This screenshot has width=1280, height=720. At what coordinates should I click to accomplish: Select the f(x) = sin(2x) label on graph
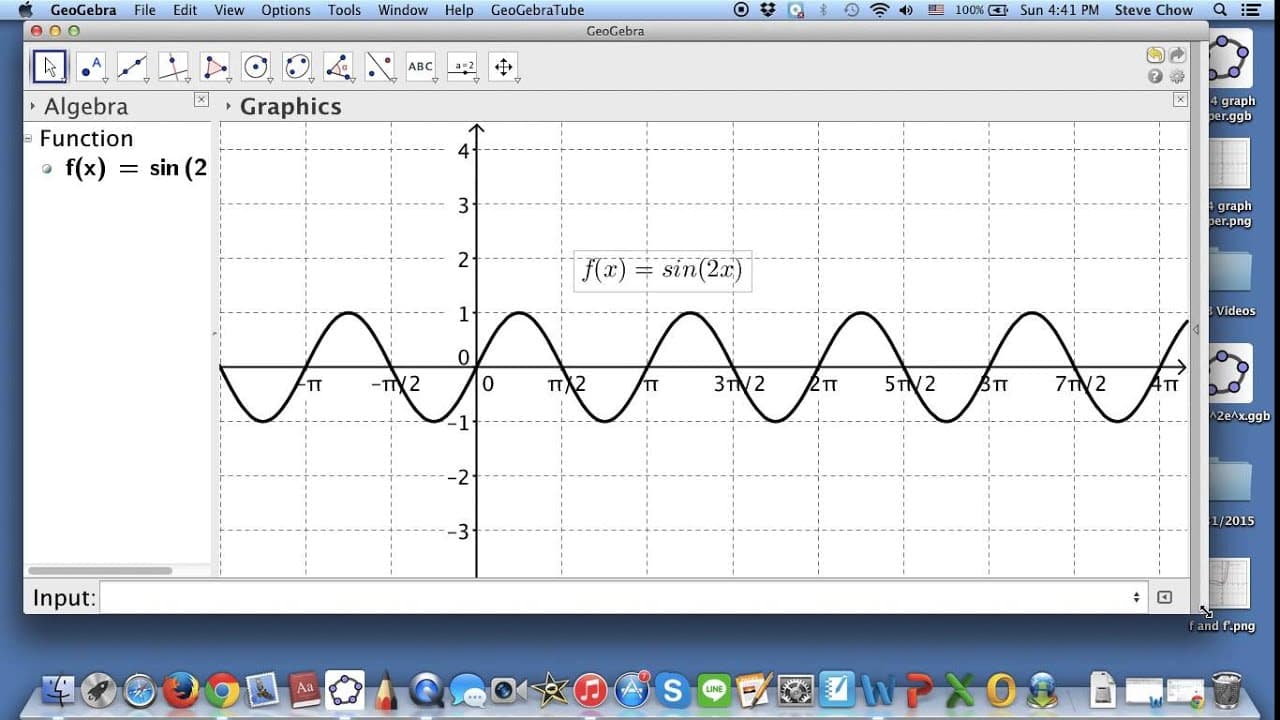click(x=662, y=270)
